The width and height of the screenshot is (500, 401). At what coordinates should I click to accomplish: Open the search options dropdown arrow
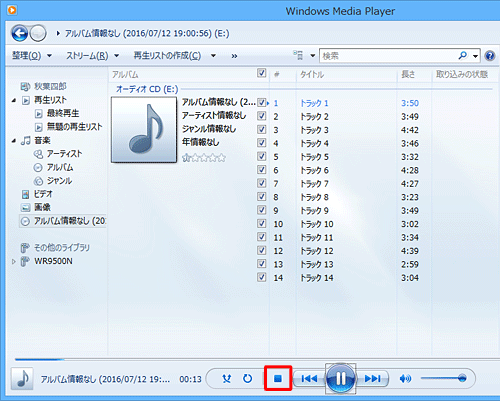pos(475,56)
